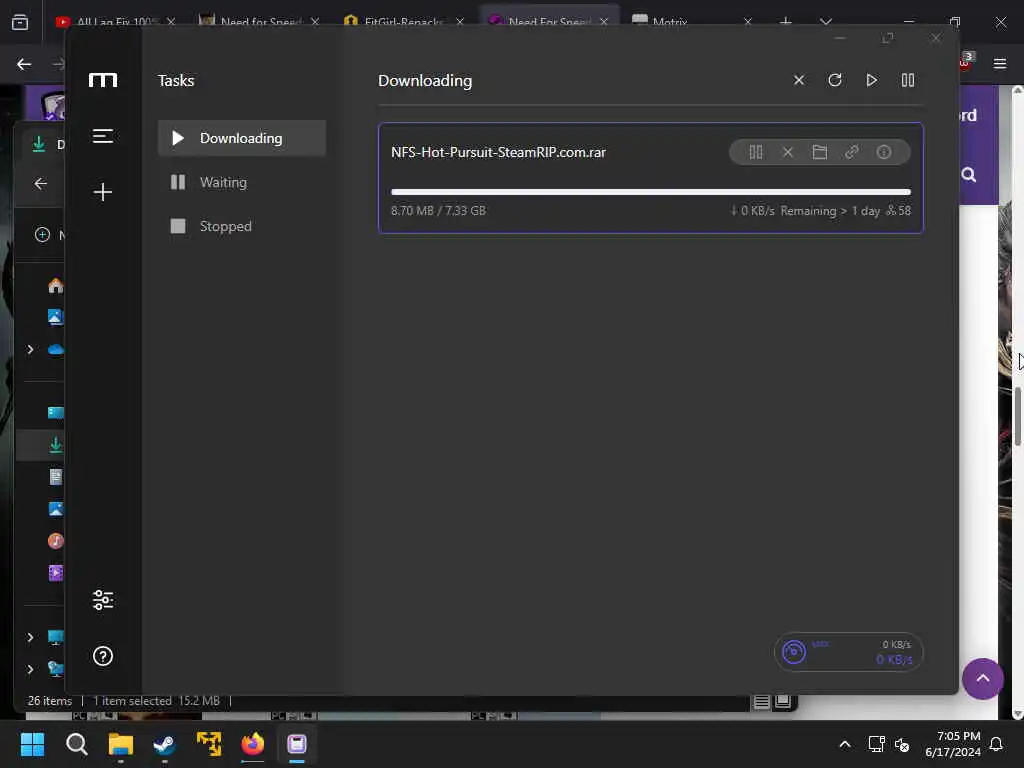Go back in File Explorer
Viewport: 1024px width, 768px height.
40,184
